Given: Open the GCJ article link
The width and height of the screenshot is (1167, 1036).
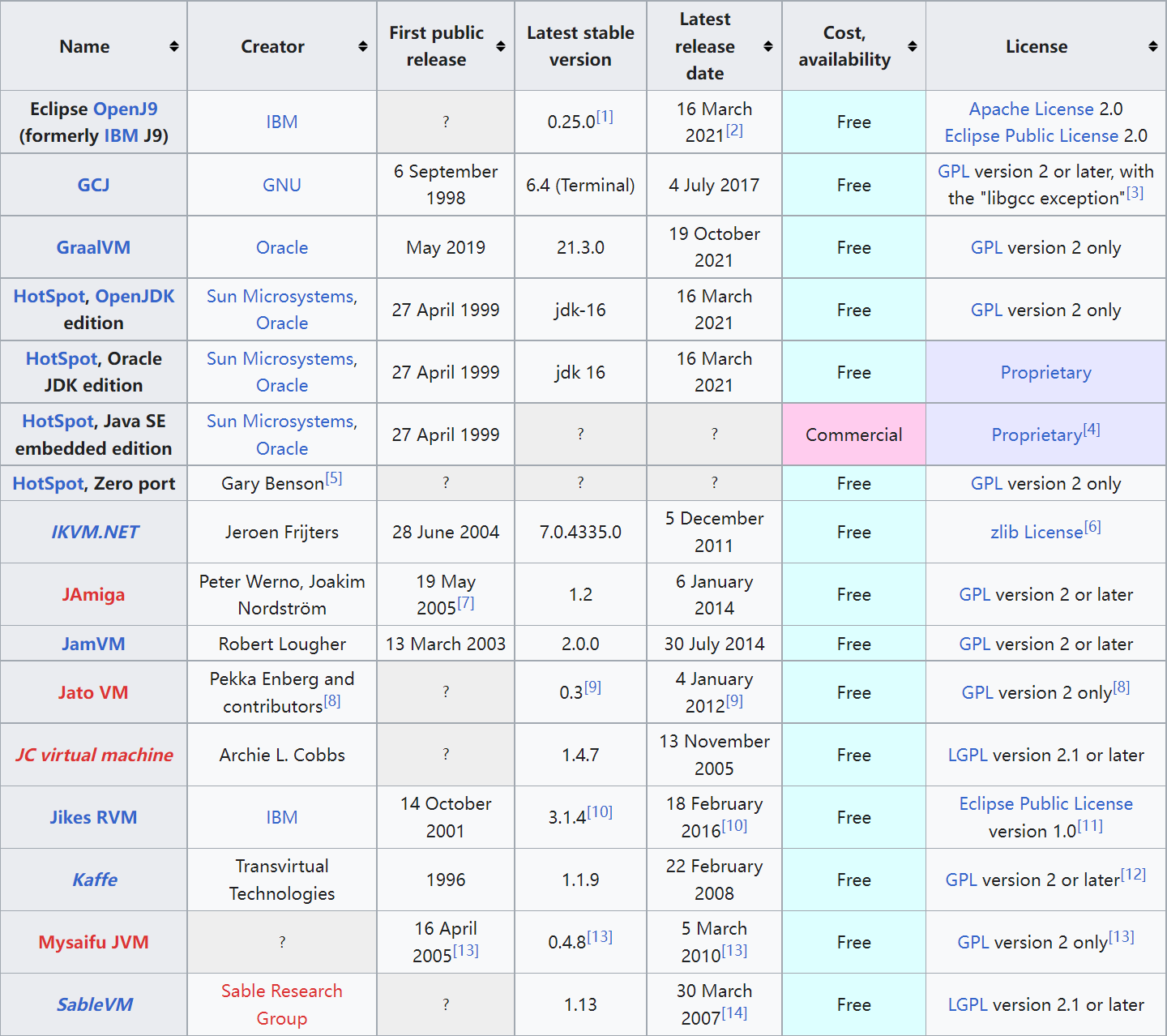Looking at the screenshot, I should pos(93,185).
